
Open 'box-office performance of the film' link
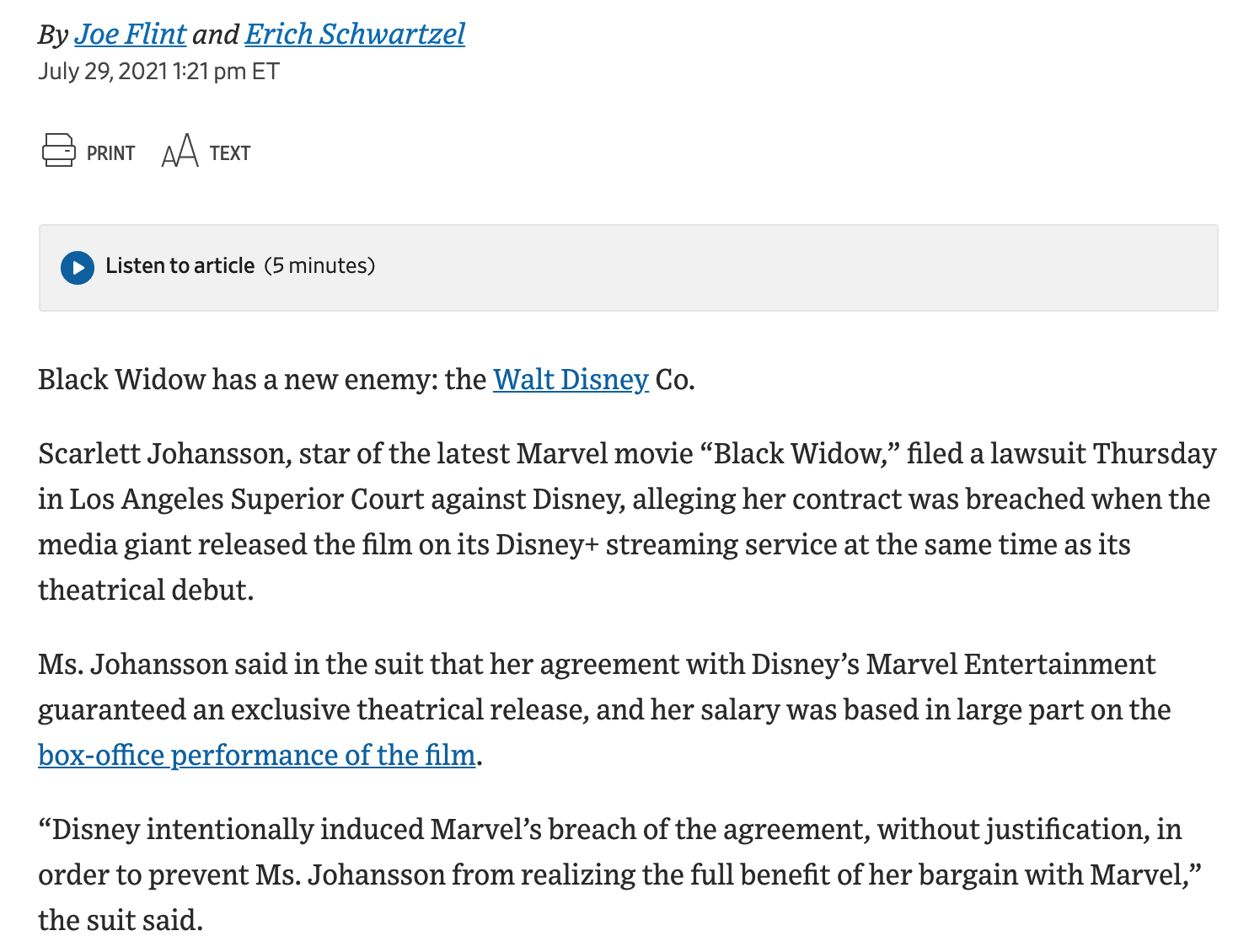(257, 756)
